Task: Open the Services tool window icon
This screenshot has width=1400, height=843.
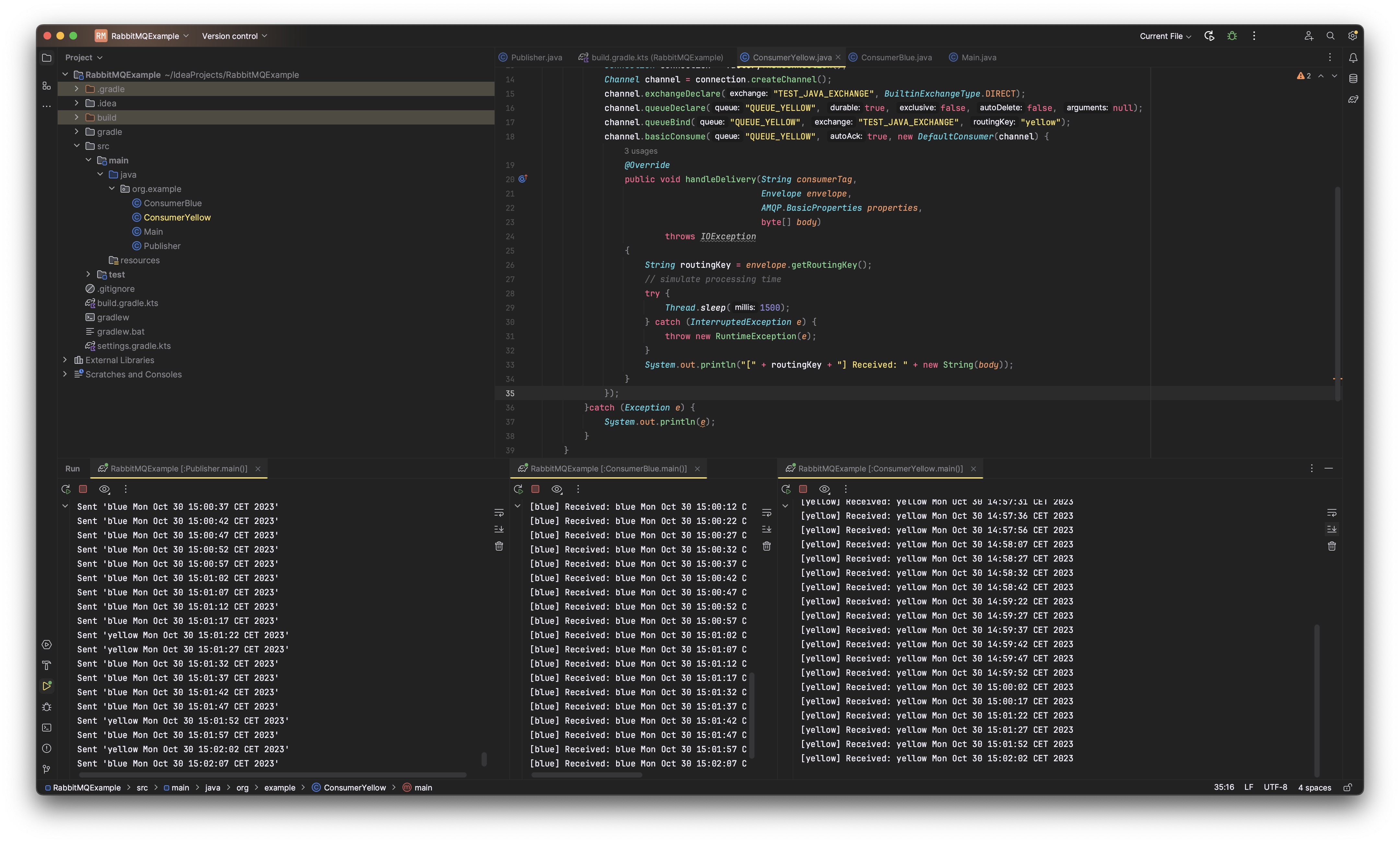Action: [47, 645]
